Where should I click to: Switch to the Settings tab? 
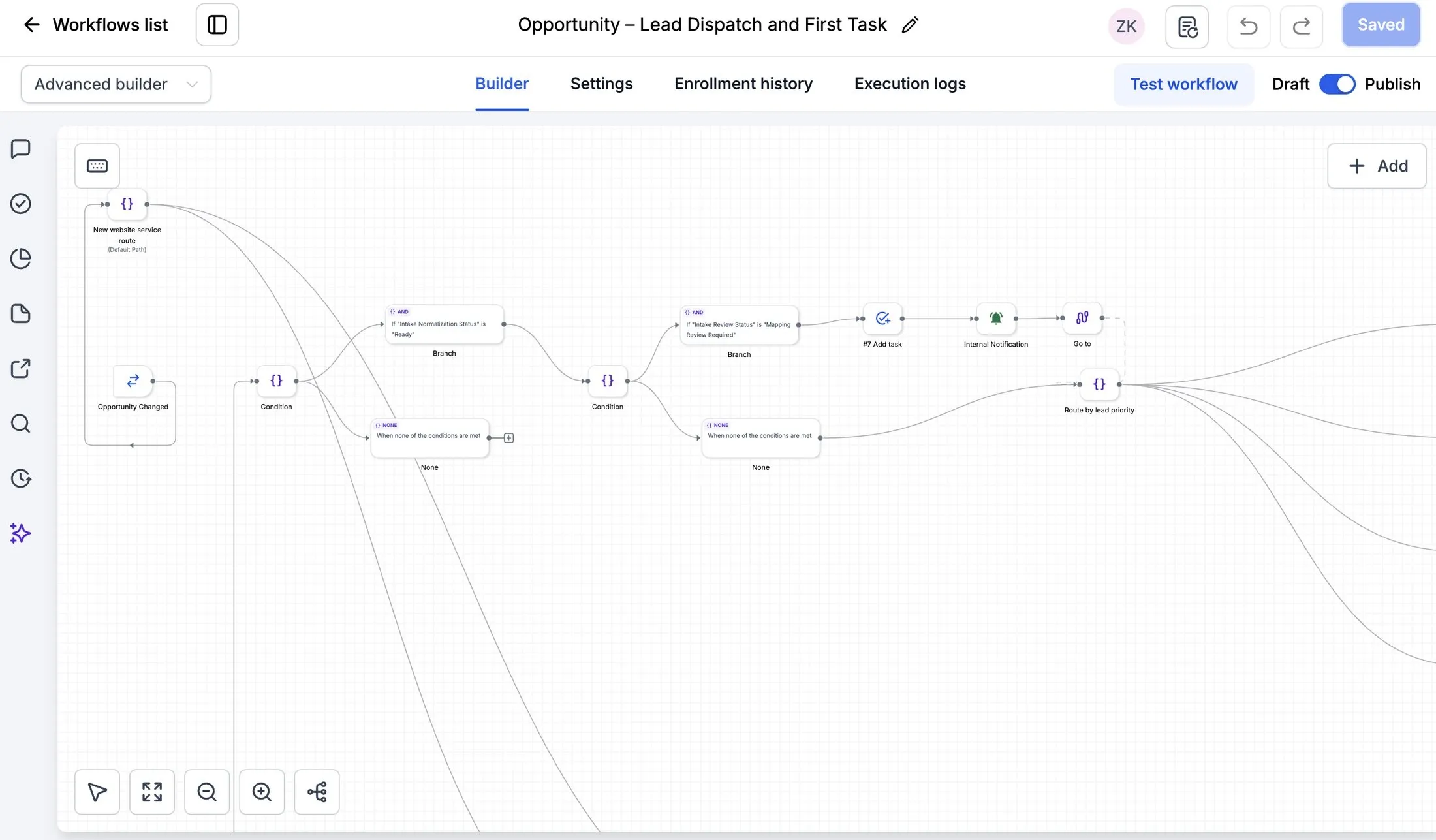coord(601,84)
